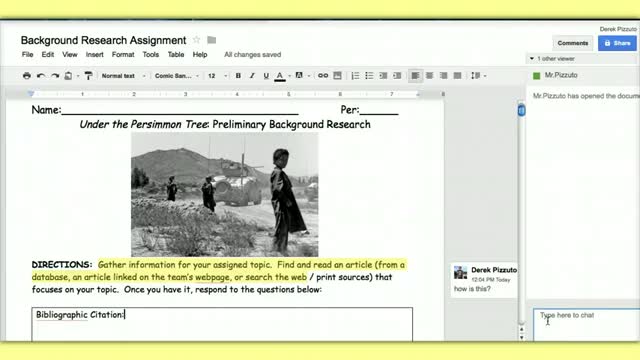Click the green Mr.Pizzuto viewer swatch
This screenshot has width=640, height=360.
coord(537,76)
